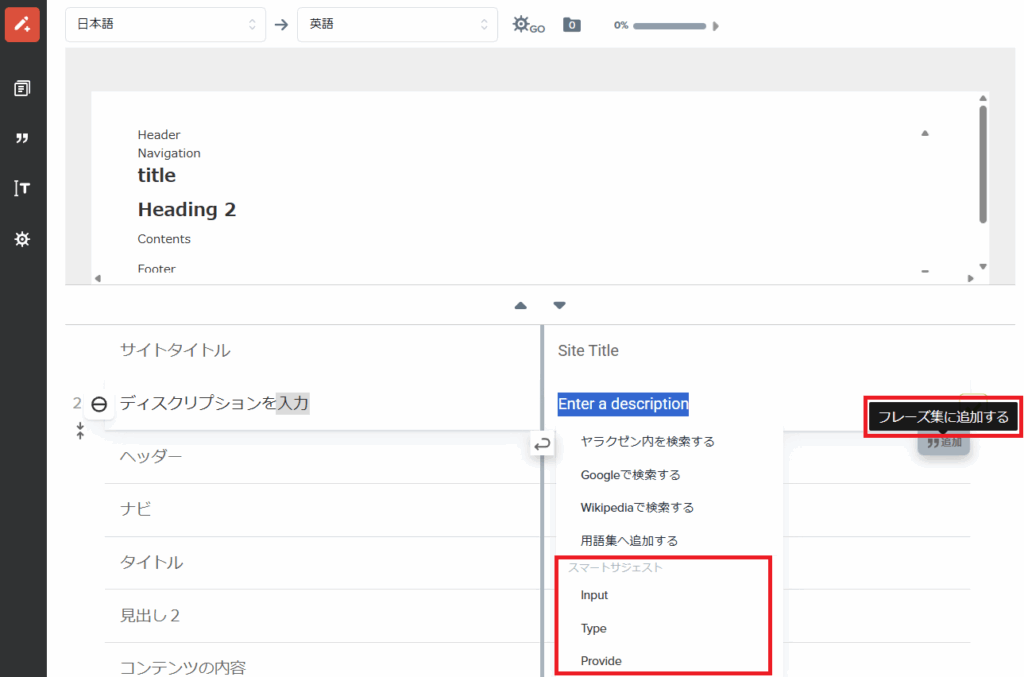This screenshot has height=677, width=1024.
Task: Expand the preview pane with down triangle
Action: click(x=559, y=306)
